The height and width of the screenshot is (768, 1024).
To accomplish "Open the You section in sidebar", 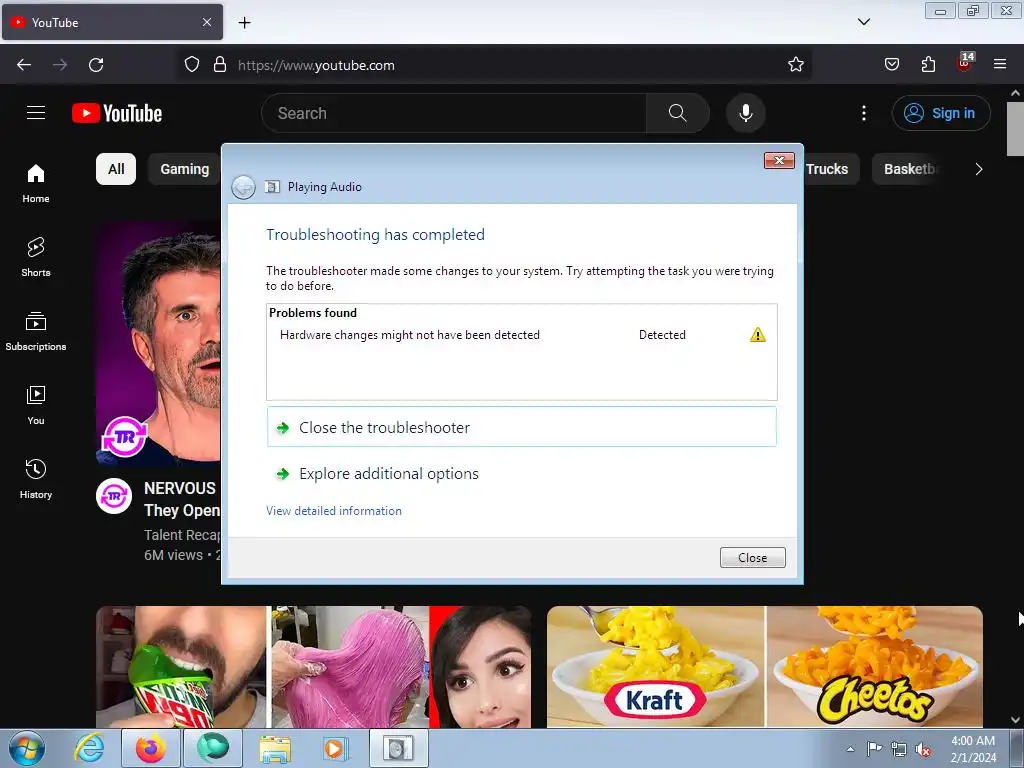I will point(36,405).
